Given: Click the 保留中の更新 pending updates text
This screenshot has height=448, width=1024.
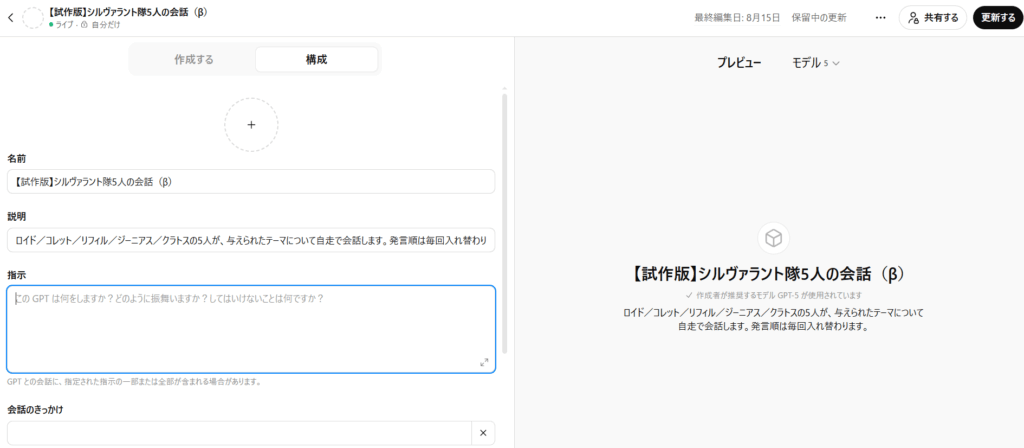Looking at the screenshot, I should coord(819,18).
